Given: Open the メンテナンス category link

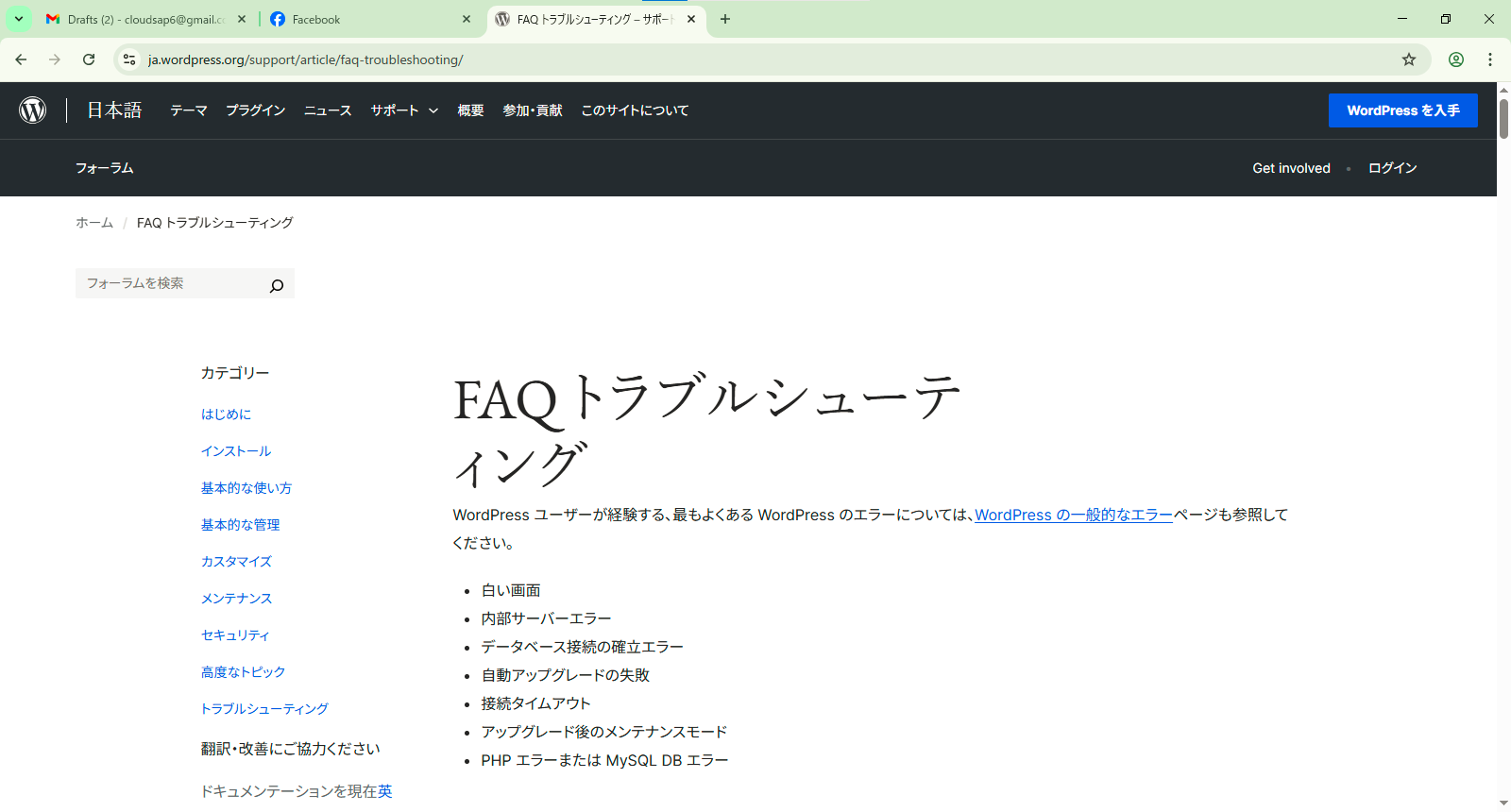Looking at the screenshot, I should (236, 599).
